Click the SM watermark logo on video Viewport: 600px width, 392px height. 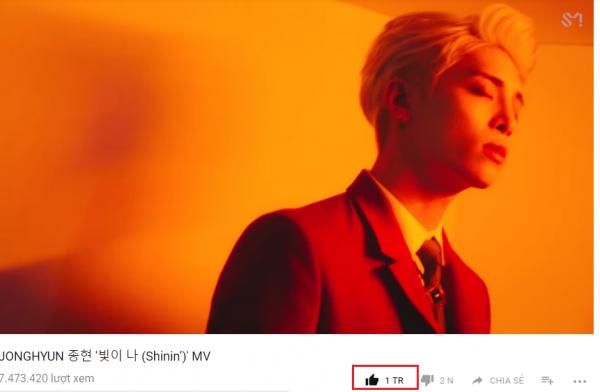[572, 20]
